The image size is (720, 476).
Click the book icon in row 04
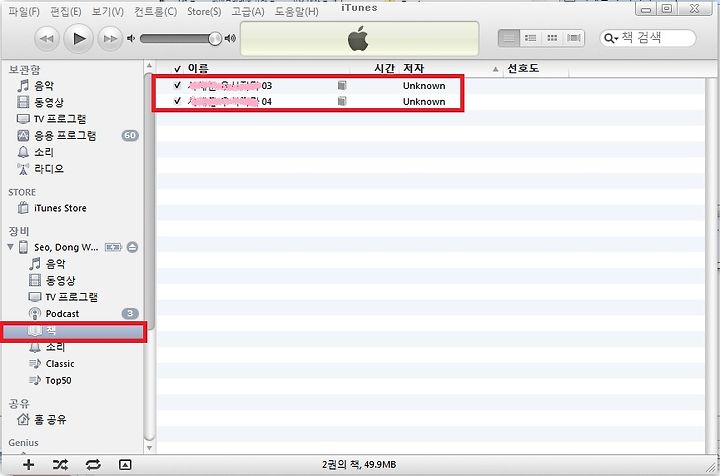(x=342, y=101)
